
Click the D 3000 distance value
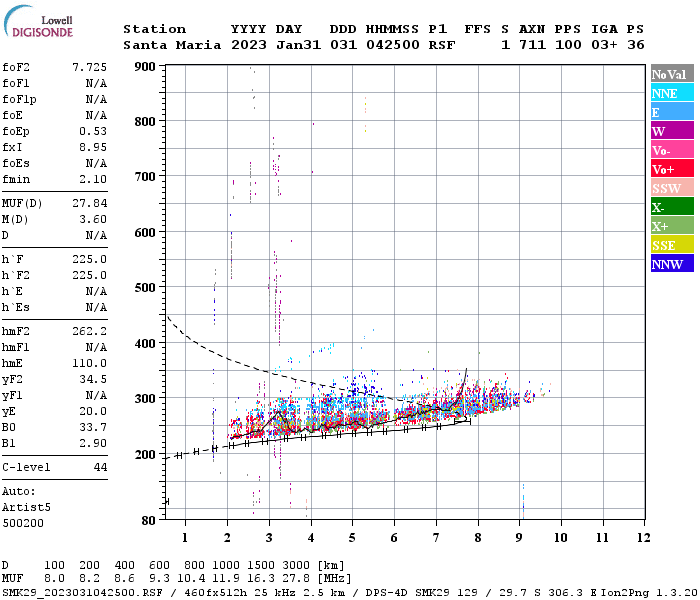tap(296, 566)
